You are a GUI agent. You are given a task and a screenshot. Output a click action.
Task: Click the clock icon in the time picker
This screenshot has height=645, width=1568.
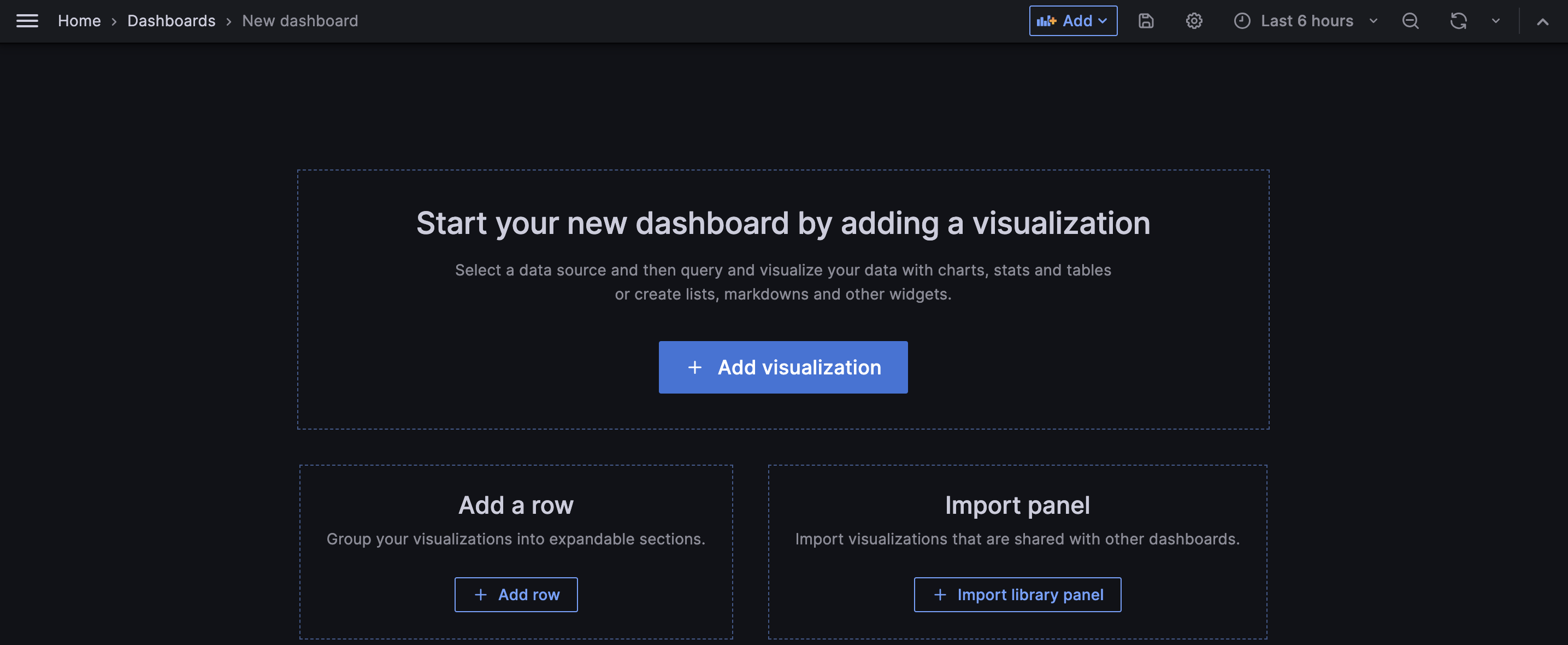1242,21
